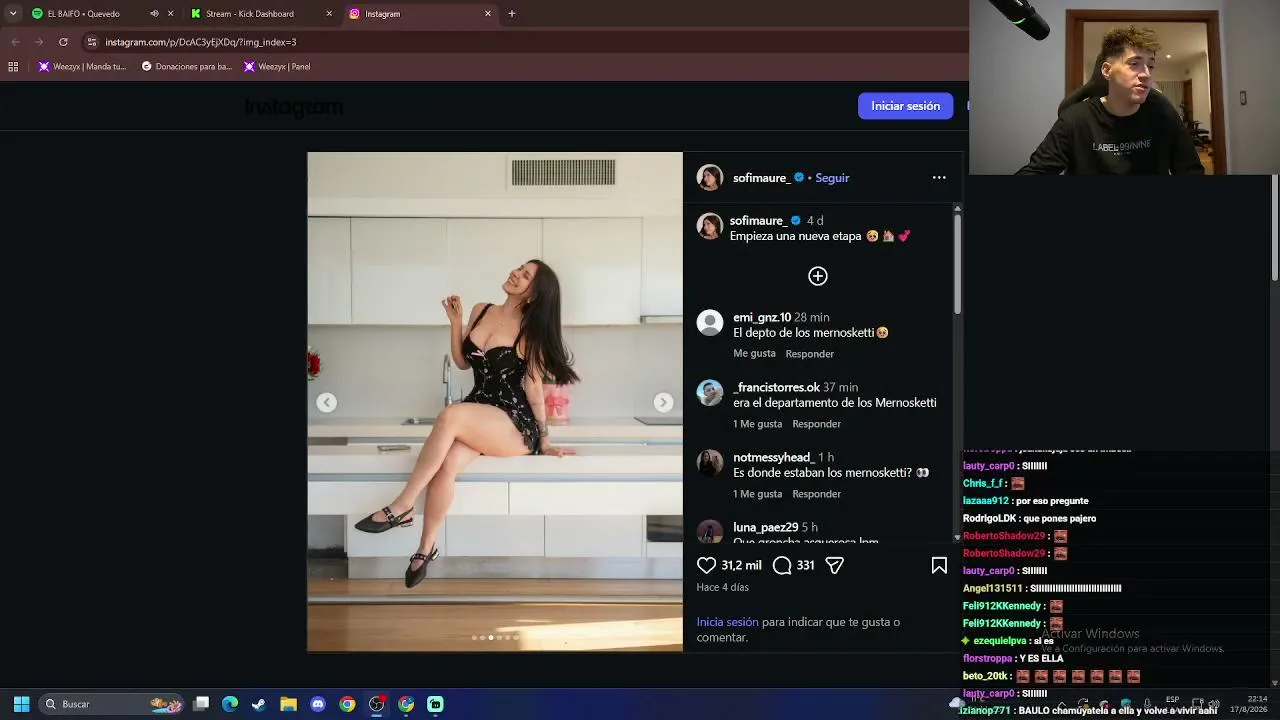Follow sofimaure_ with the Seguir link
This screenshot has width=1280, height=720.
tap(832, 178)
